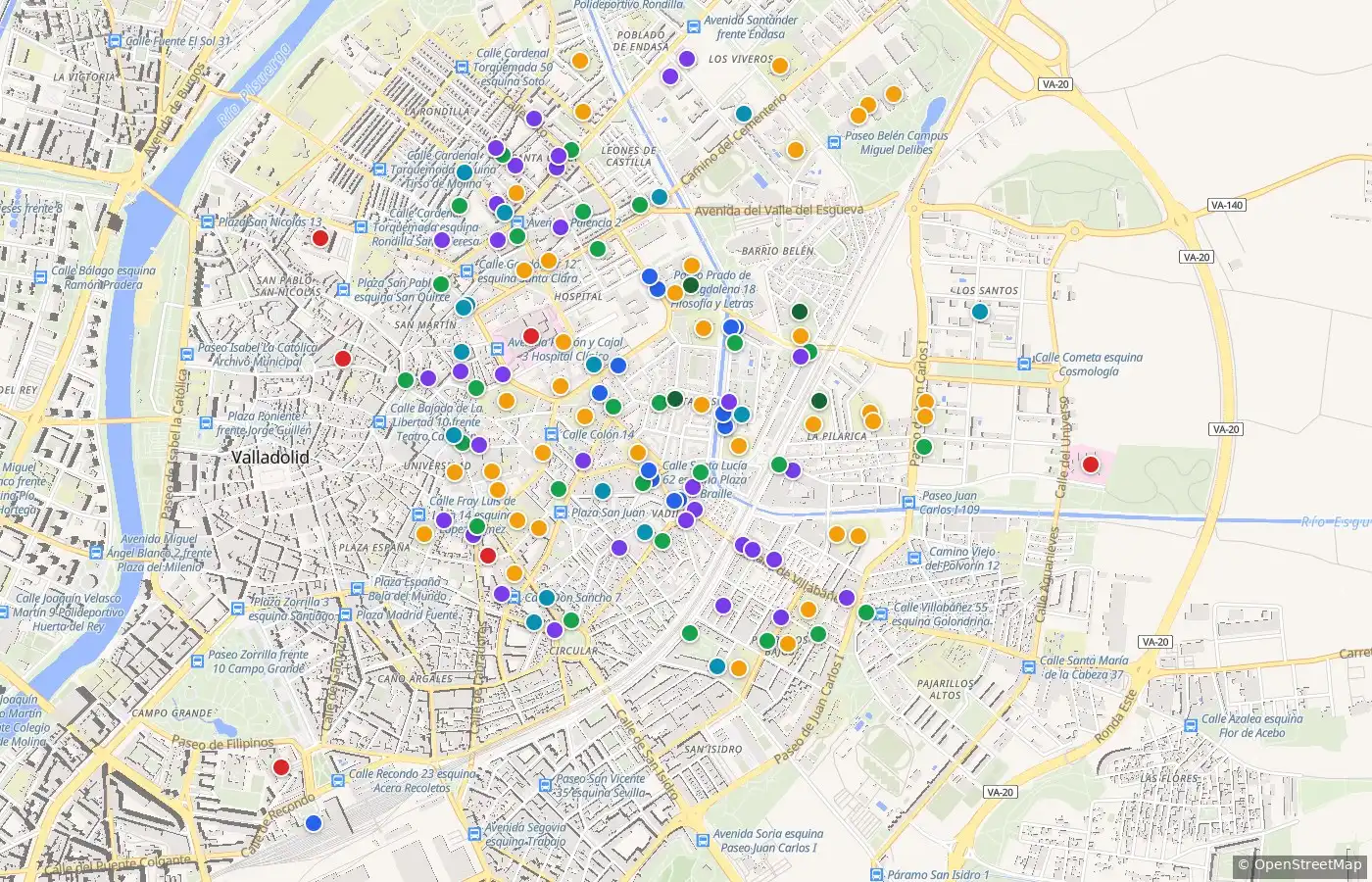Click the Plaza Zorrilla 3 esquina Santiago stop icon
The image size is (1372, 882).
click(238, 609)
